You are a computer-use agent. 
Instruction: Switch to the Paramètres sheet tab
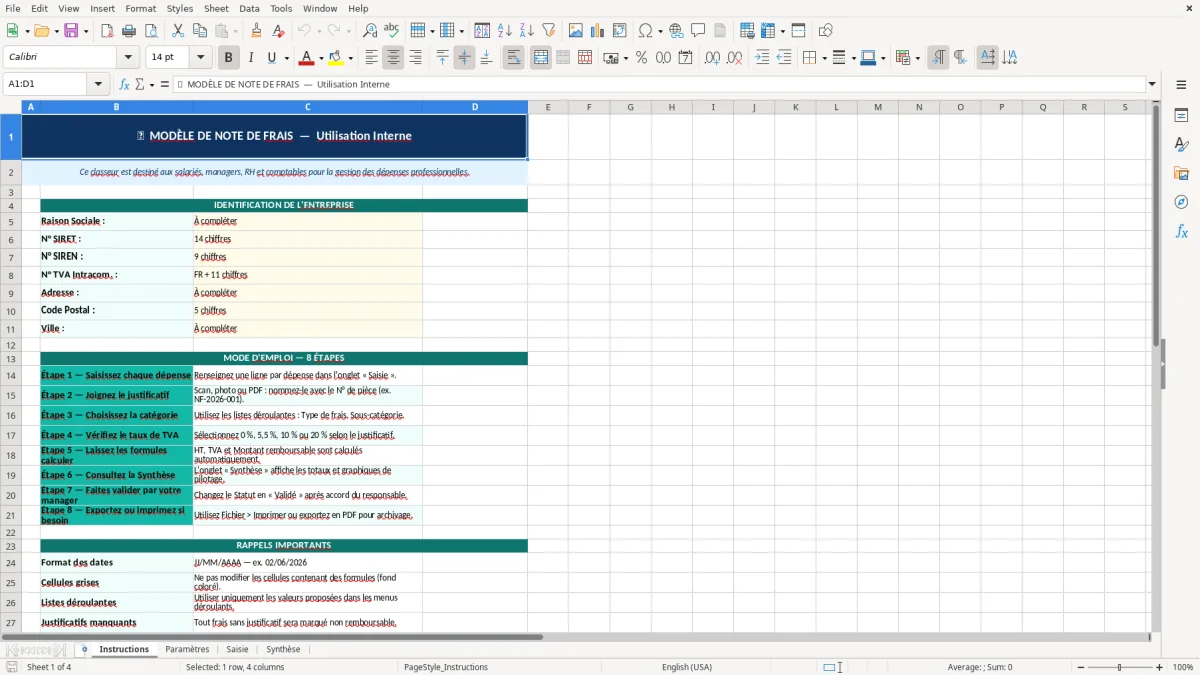187,649
